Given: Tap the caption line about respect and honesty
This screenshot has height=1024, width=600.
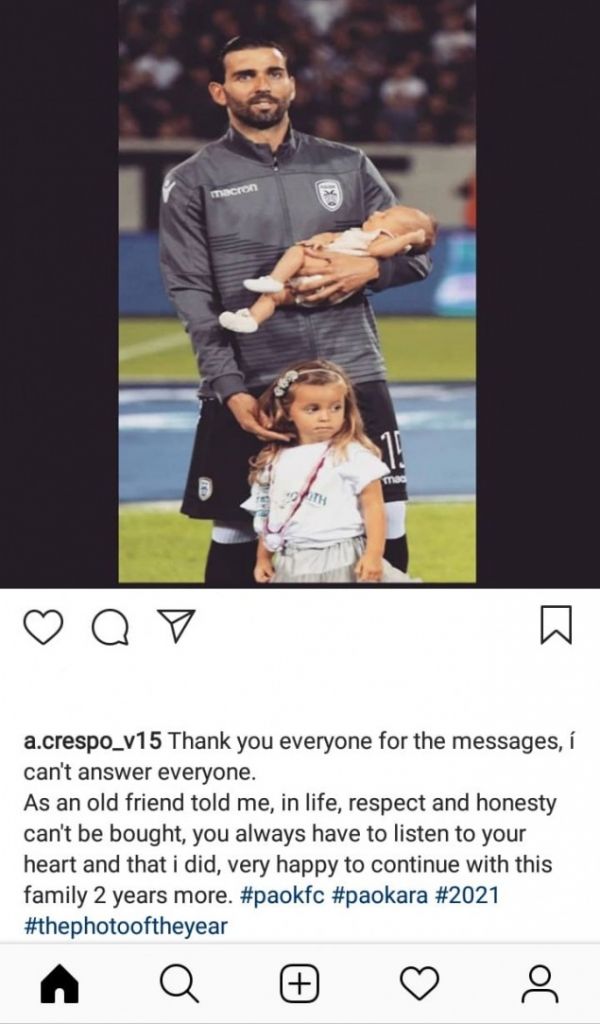Looking at the screenshot, I should tap(290, 803).
